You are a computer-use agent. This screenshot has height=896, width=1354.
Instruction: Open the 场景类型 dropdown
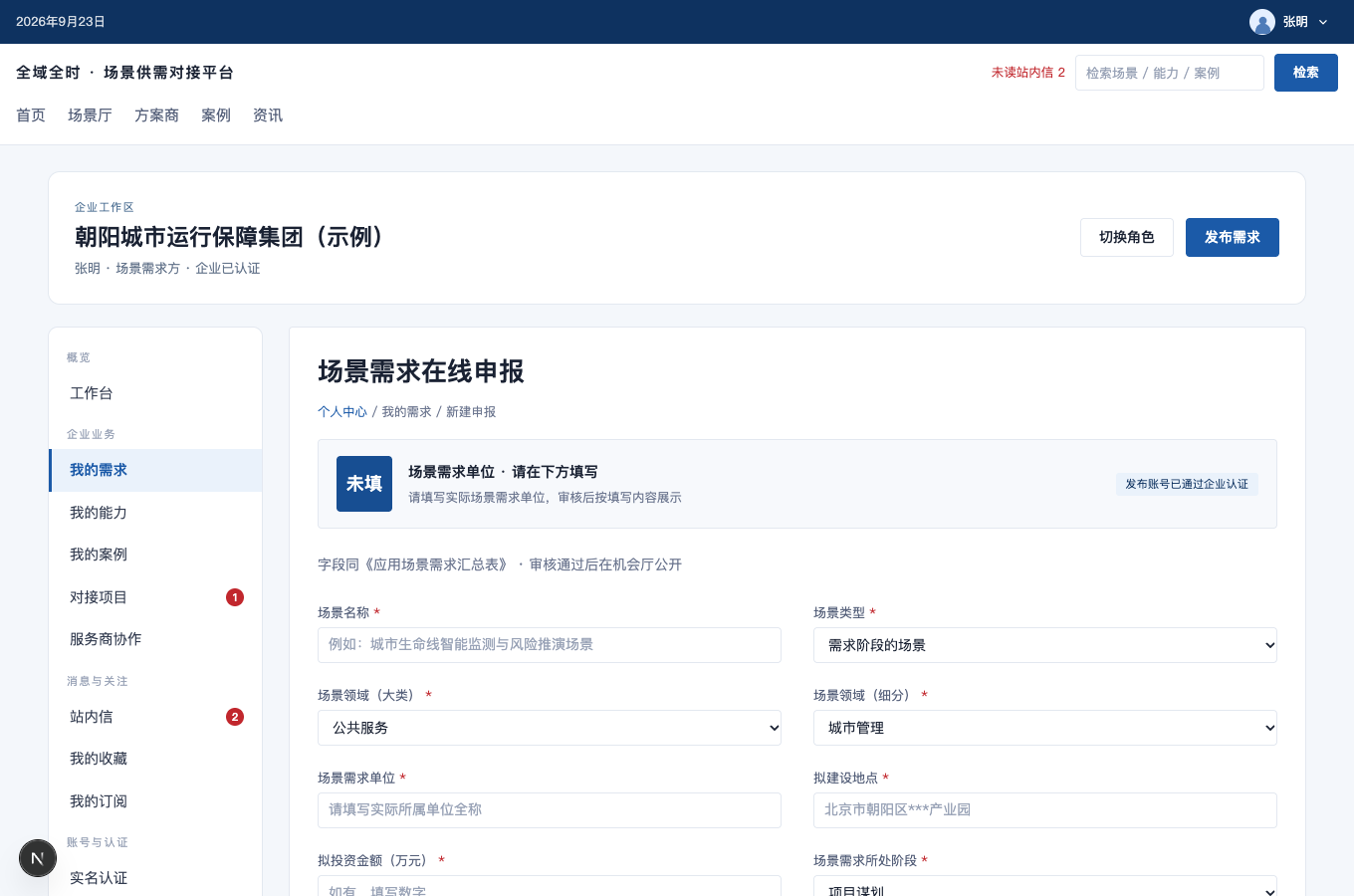pos(1045,645)
